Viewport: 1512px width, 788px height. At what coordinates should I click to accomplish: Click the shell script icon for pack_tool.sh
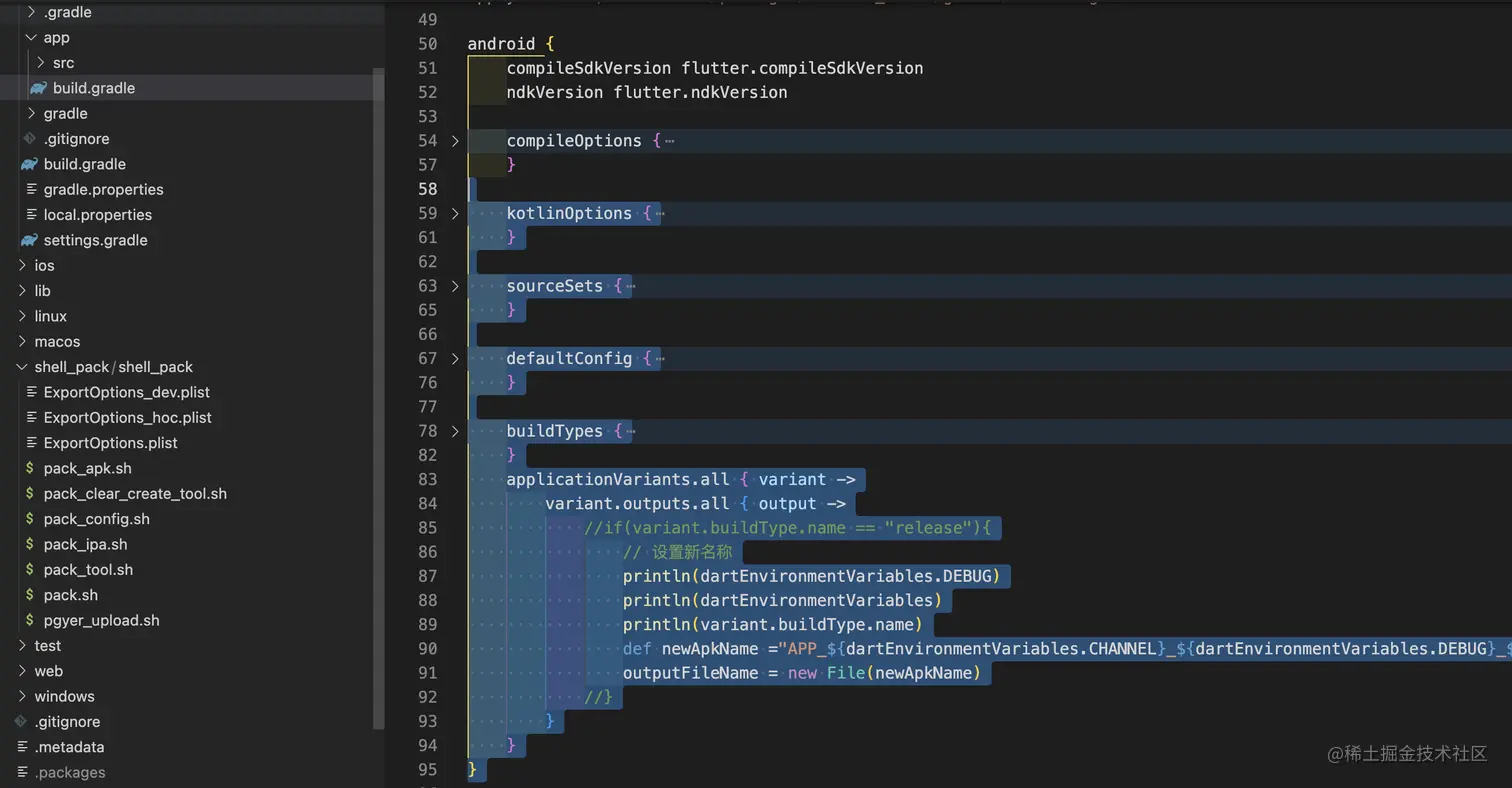(x=30, y=570)
